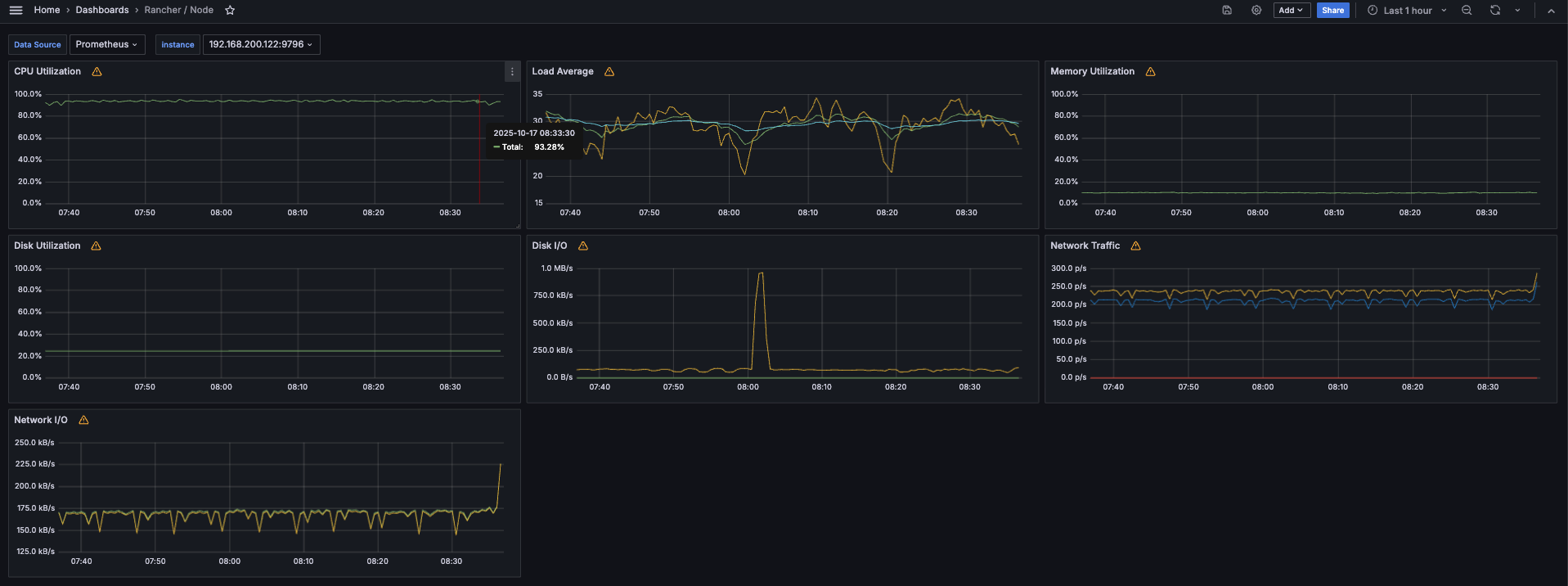Click the save dashboard icon
The width and height of the screenshot is (1568, 586).
coord(1227,11)
